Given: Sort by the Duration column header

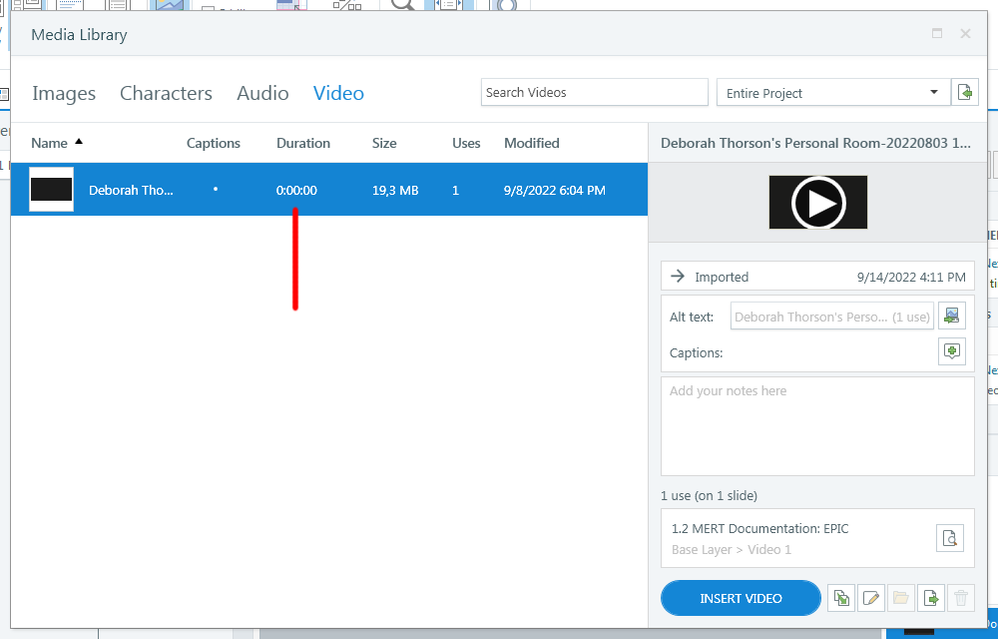Looking at the screenshot, I should point(303,143).
